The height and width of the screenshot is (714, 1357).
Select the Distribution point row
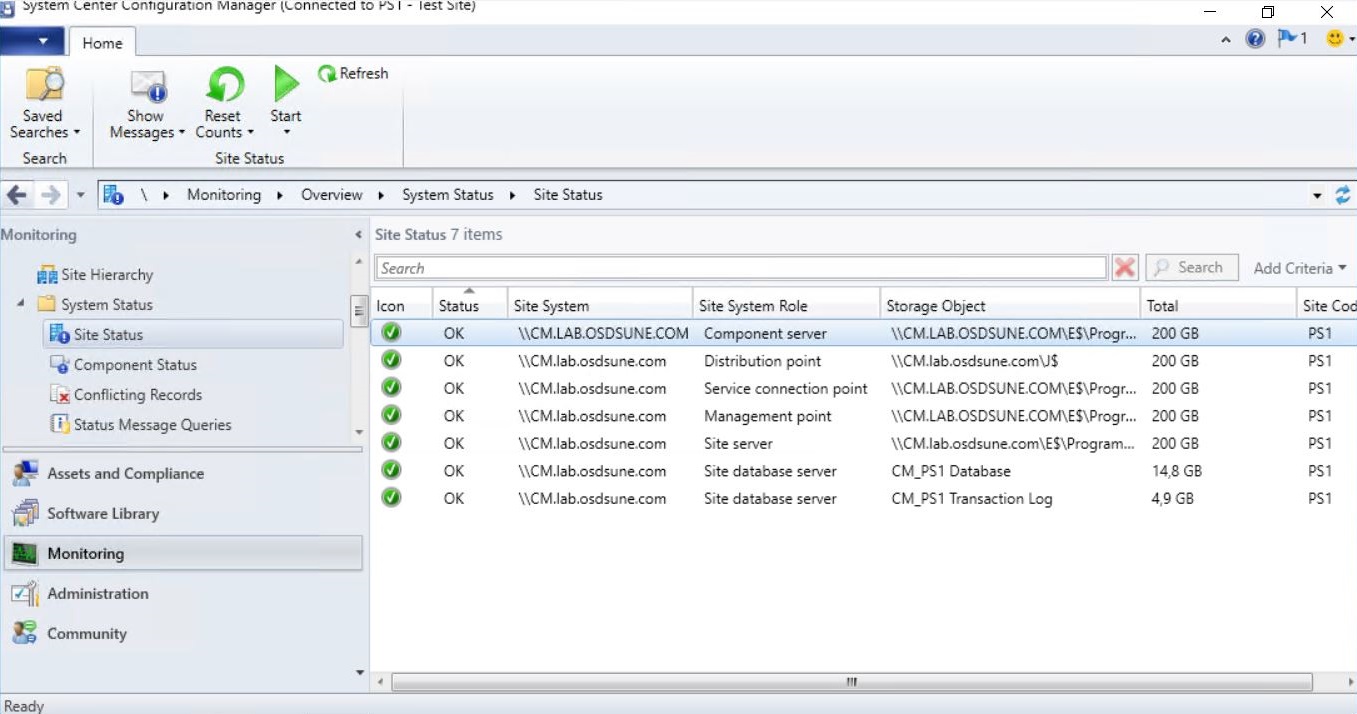click(762, 361)
